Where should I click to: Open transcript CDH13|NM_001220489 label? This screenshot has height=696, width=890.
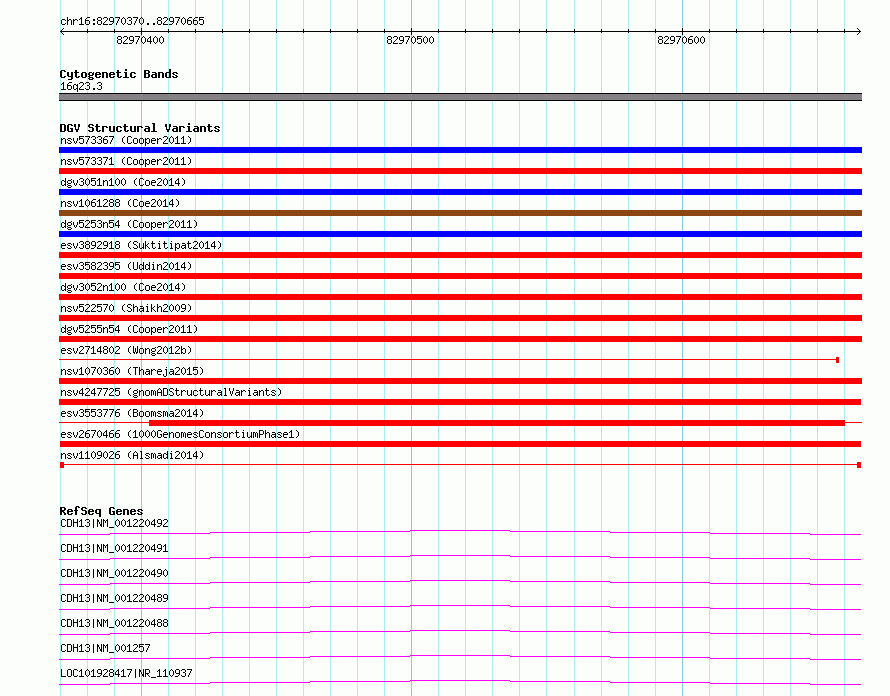pos(114,598)
